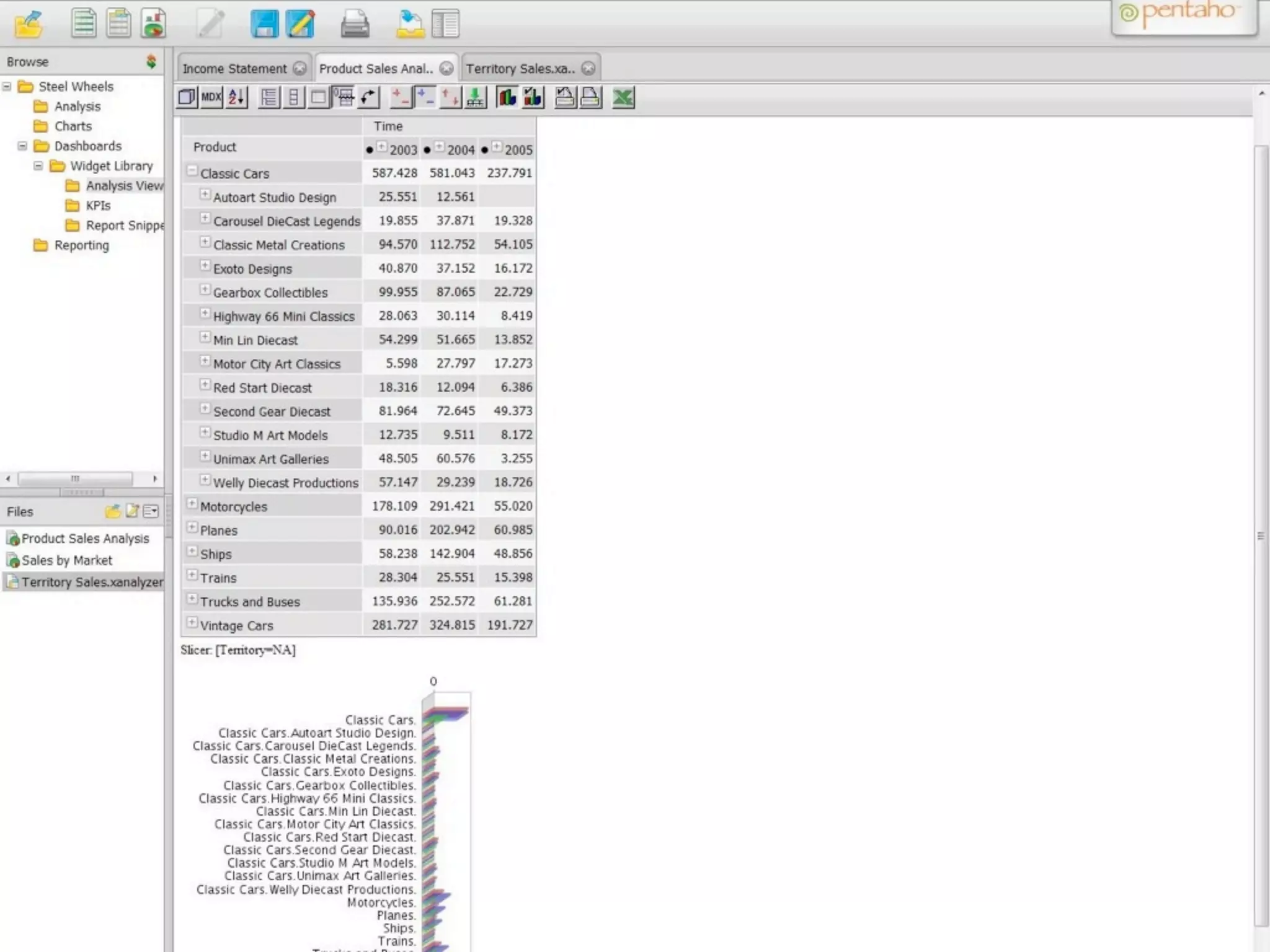
Task: Close the Product Sales Analysis tab
Action: pos(446,68)
